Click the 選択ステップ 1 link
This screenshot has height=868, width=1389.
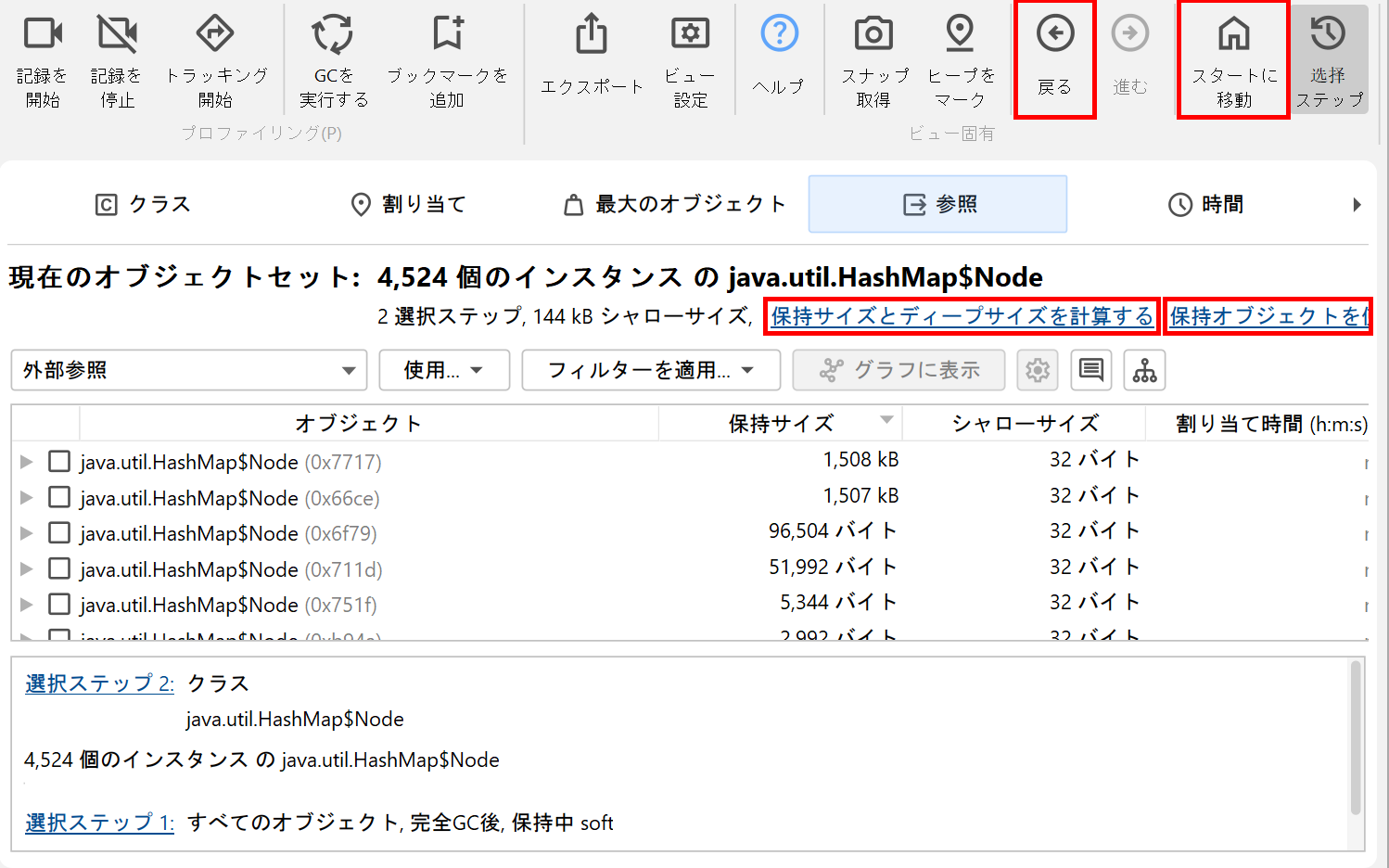(99, 823)
